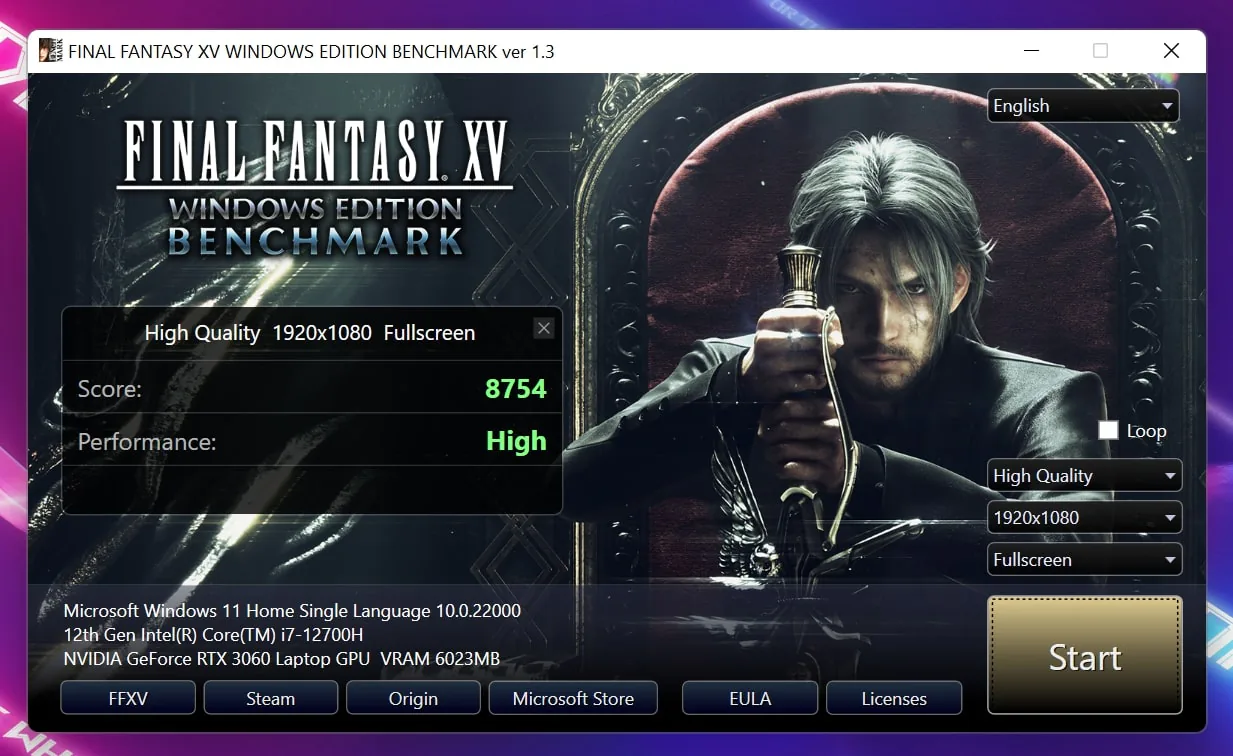Click the 'Score:' label
The image size is (1233, 756).
coord(110,389)
